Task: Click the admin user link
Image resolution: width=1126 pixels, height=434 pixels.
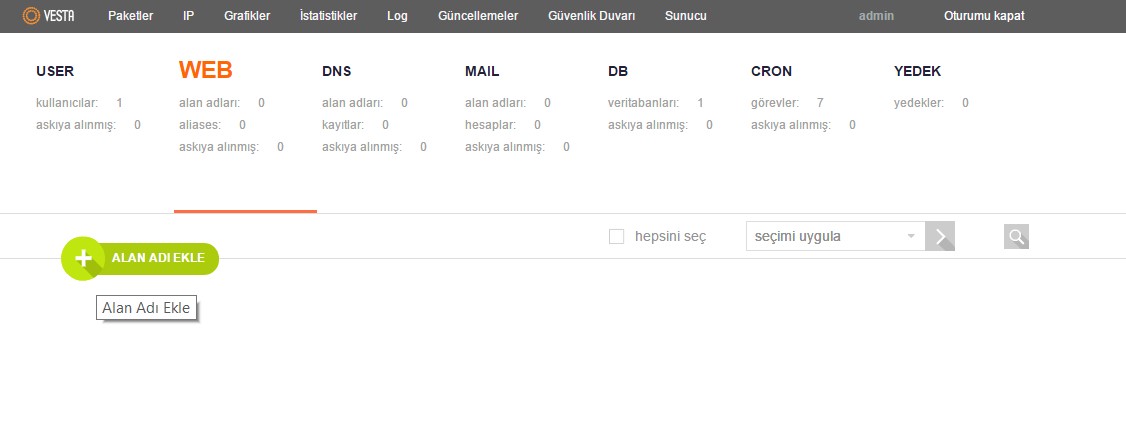Action: (876, 16)
